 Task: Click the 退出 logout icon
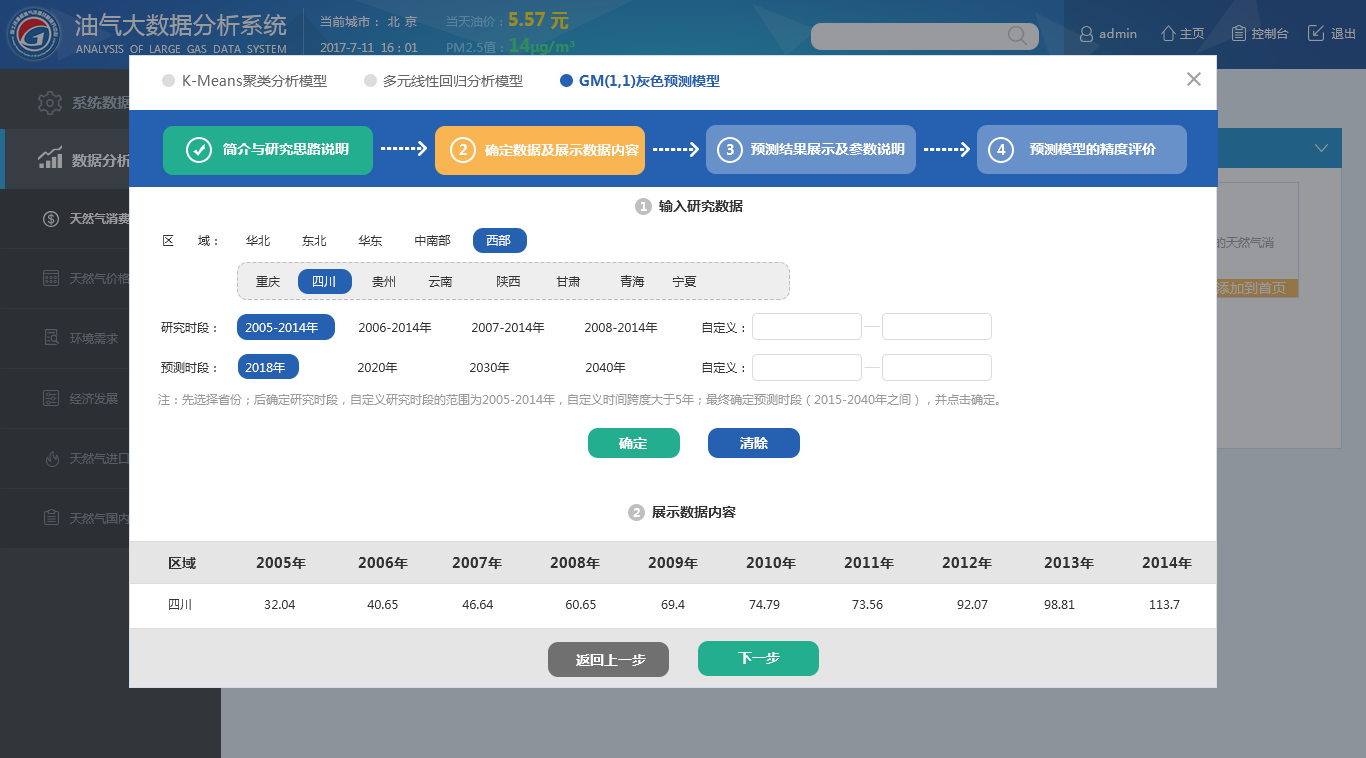pos(1316,33)
